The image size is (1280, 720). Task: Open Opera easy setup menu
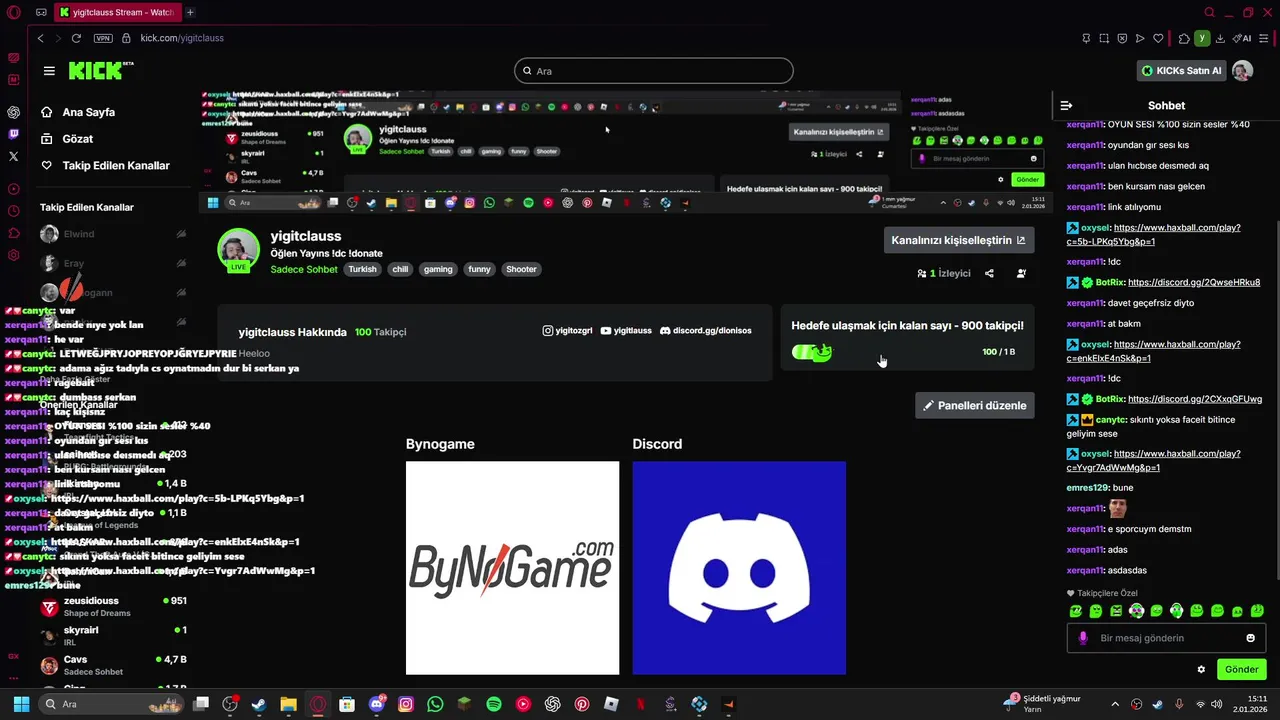coord(1263,38)
